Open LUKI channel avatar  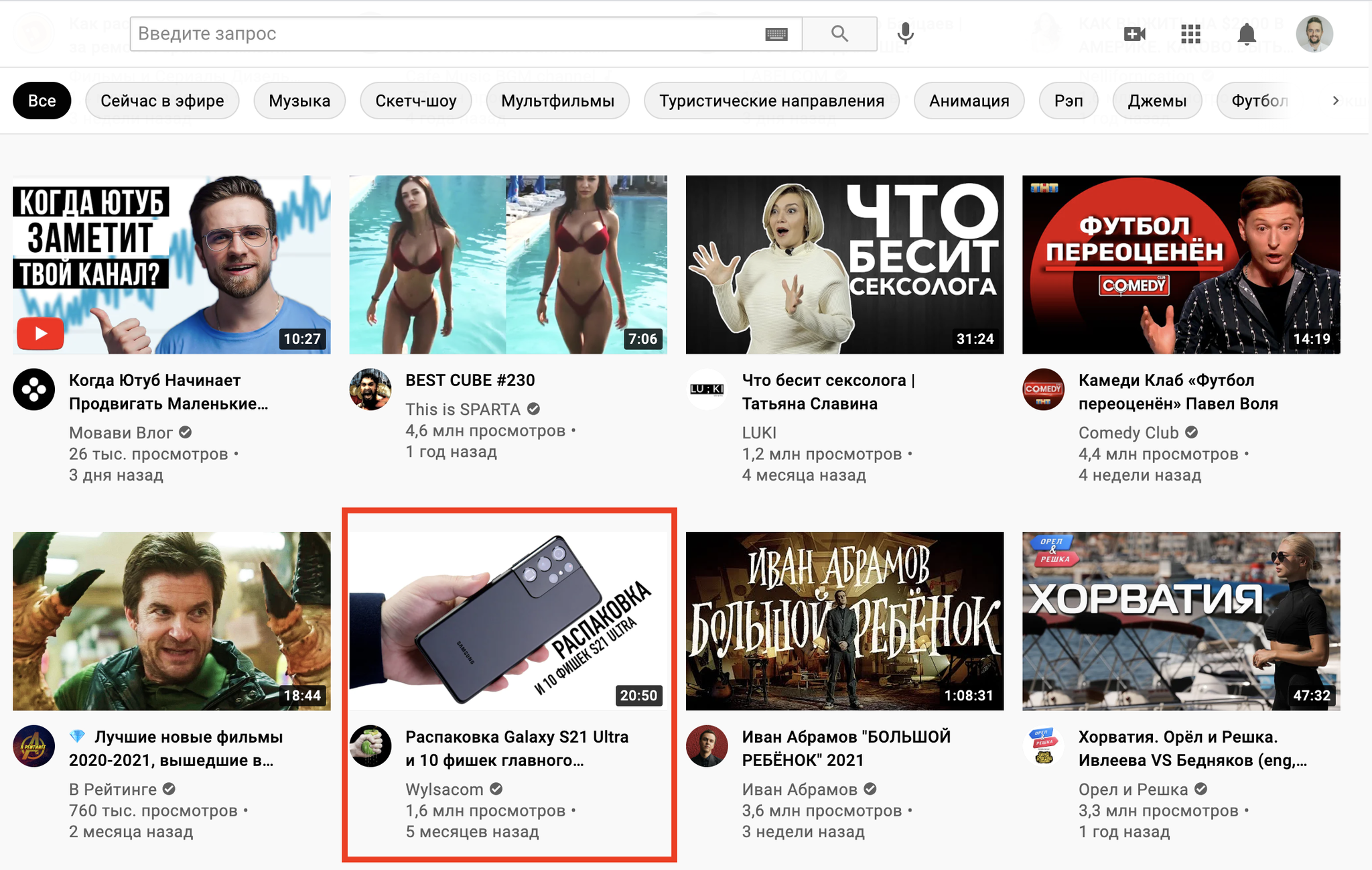coord(707,389)
